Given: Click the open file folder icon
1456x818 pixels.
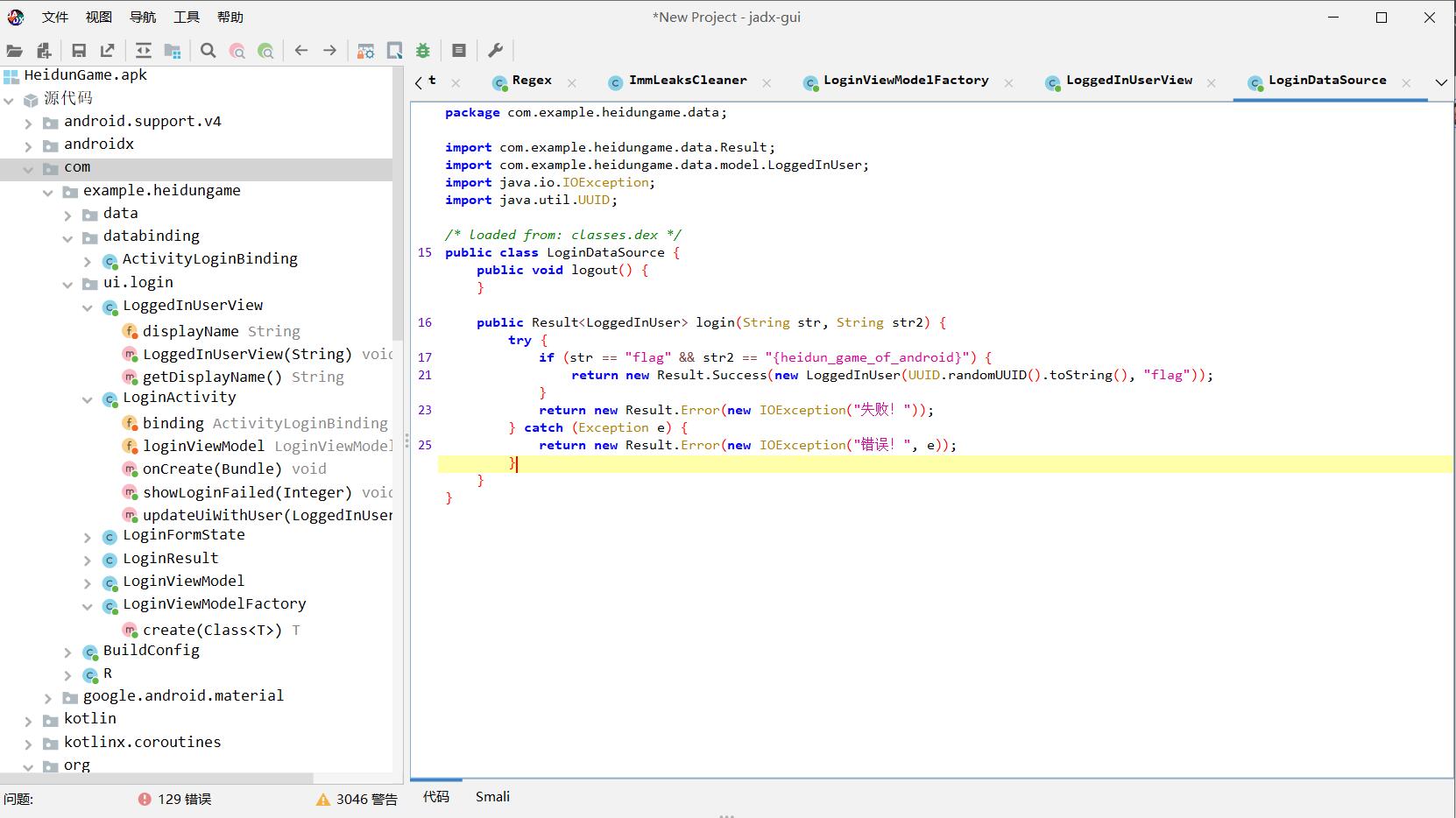Looking at the screenshot, I should click(15, 51).
